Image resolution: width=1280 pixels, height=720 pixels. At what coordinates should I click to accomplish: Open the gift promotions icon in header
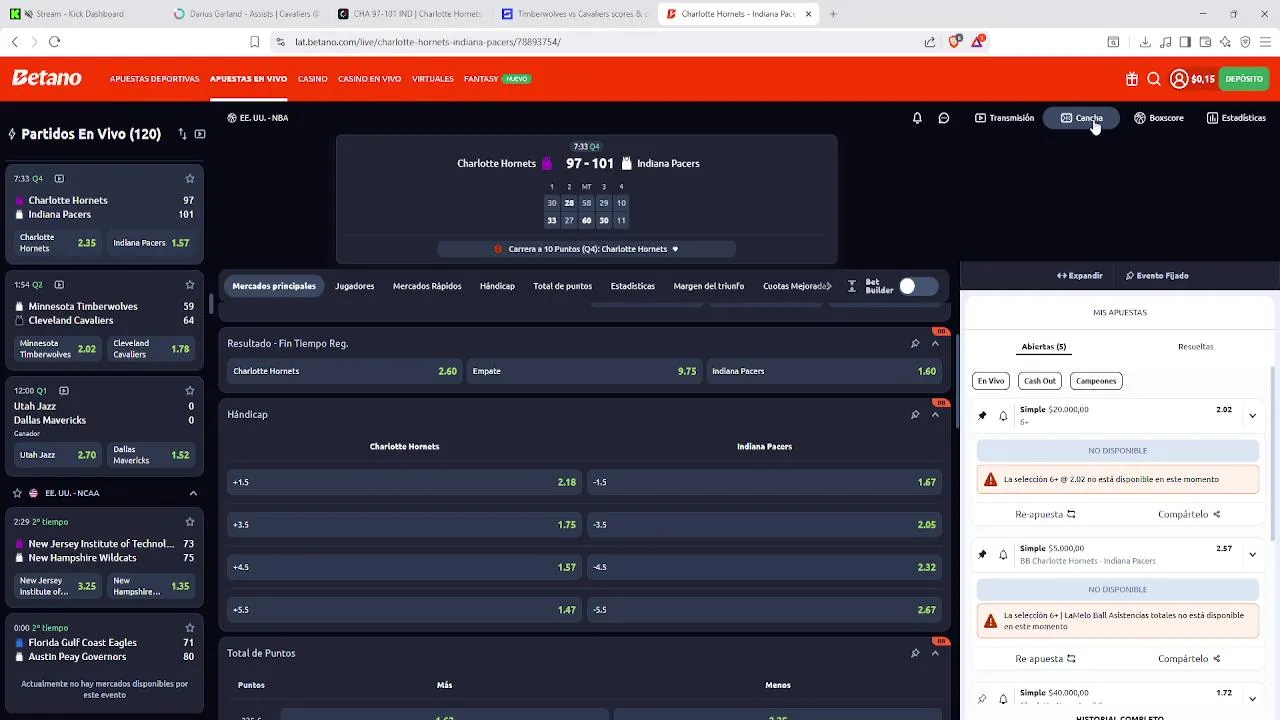(x=1132, y=79)
